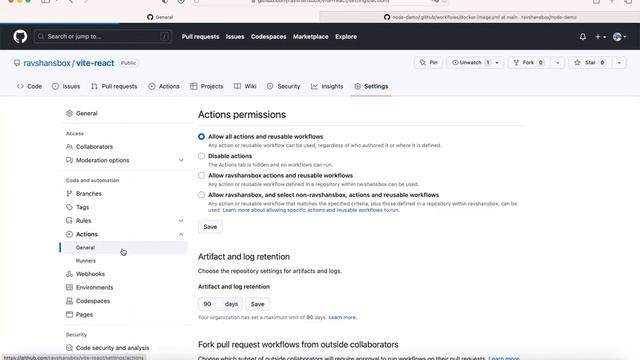Fork the repository
The height and width of the screenshot is (360, 640).
[528, 62]
